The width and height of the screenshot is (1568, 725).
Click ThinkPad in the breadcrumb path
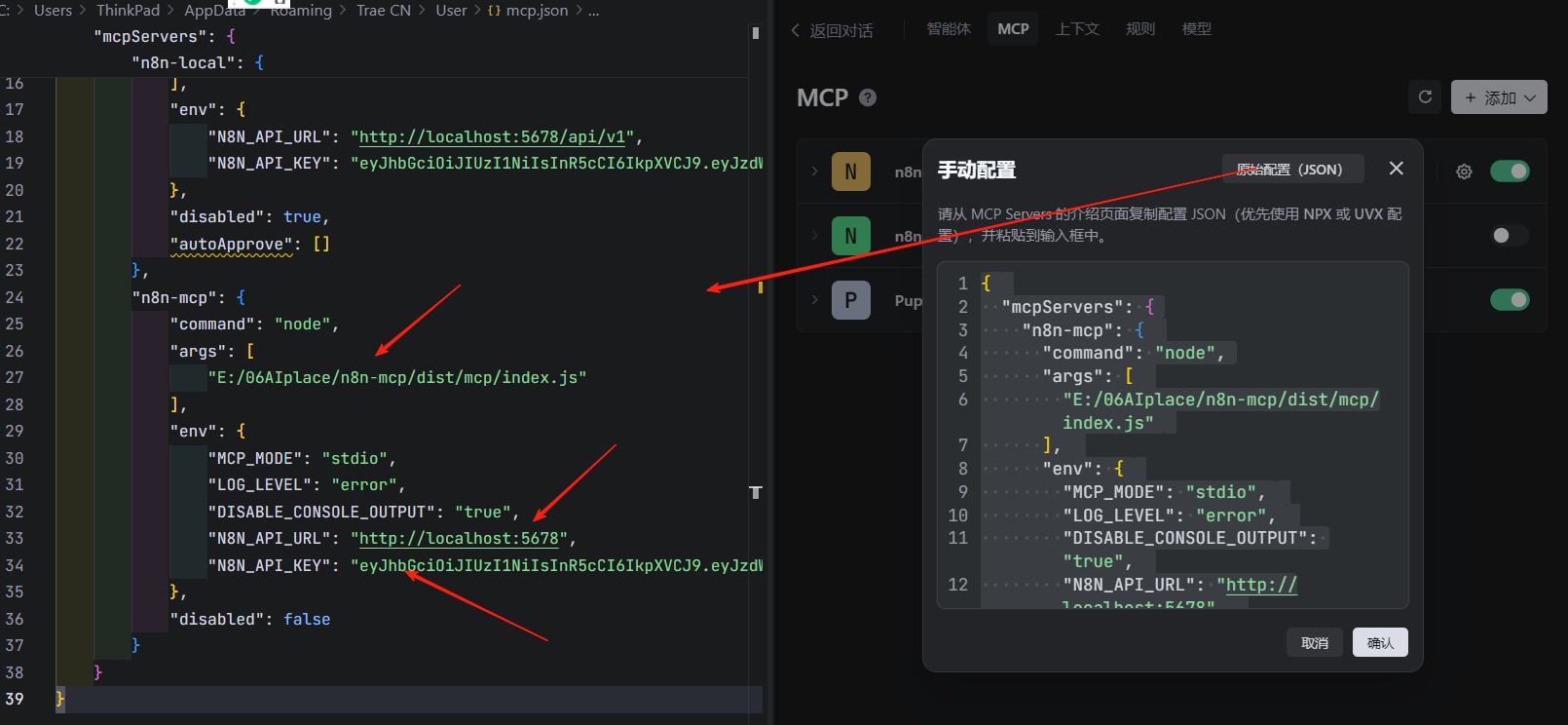tap(128, 10)
